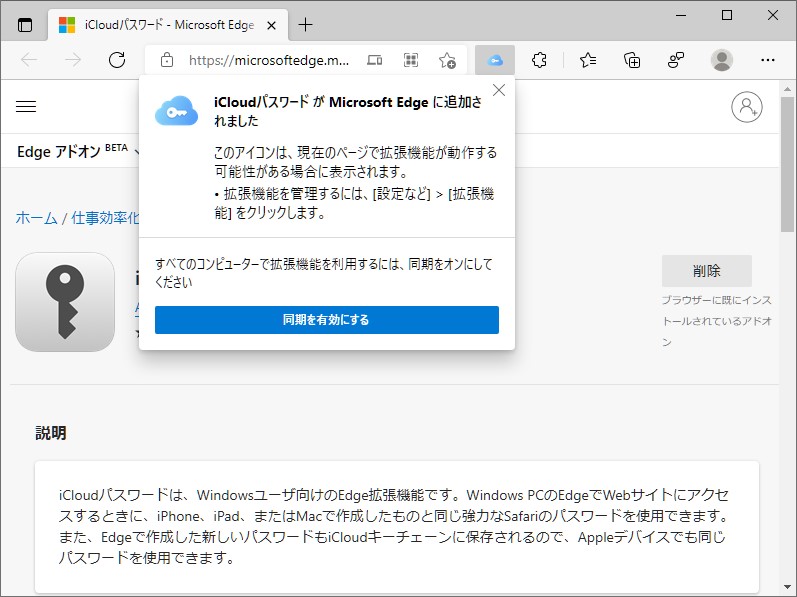Reload the current page

click(x=117, y=60)
